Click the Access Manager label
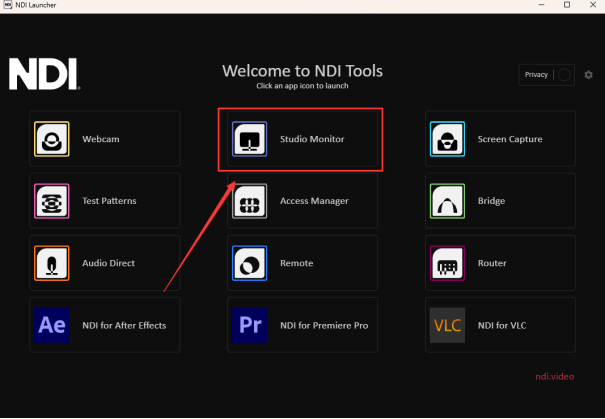This screenshot has width=605, height=419. pos(314,201)
